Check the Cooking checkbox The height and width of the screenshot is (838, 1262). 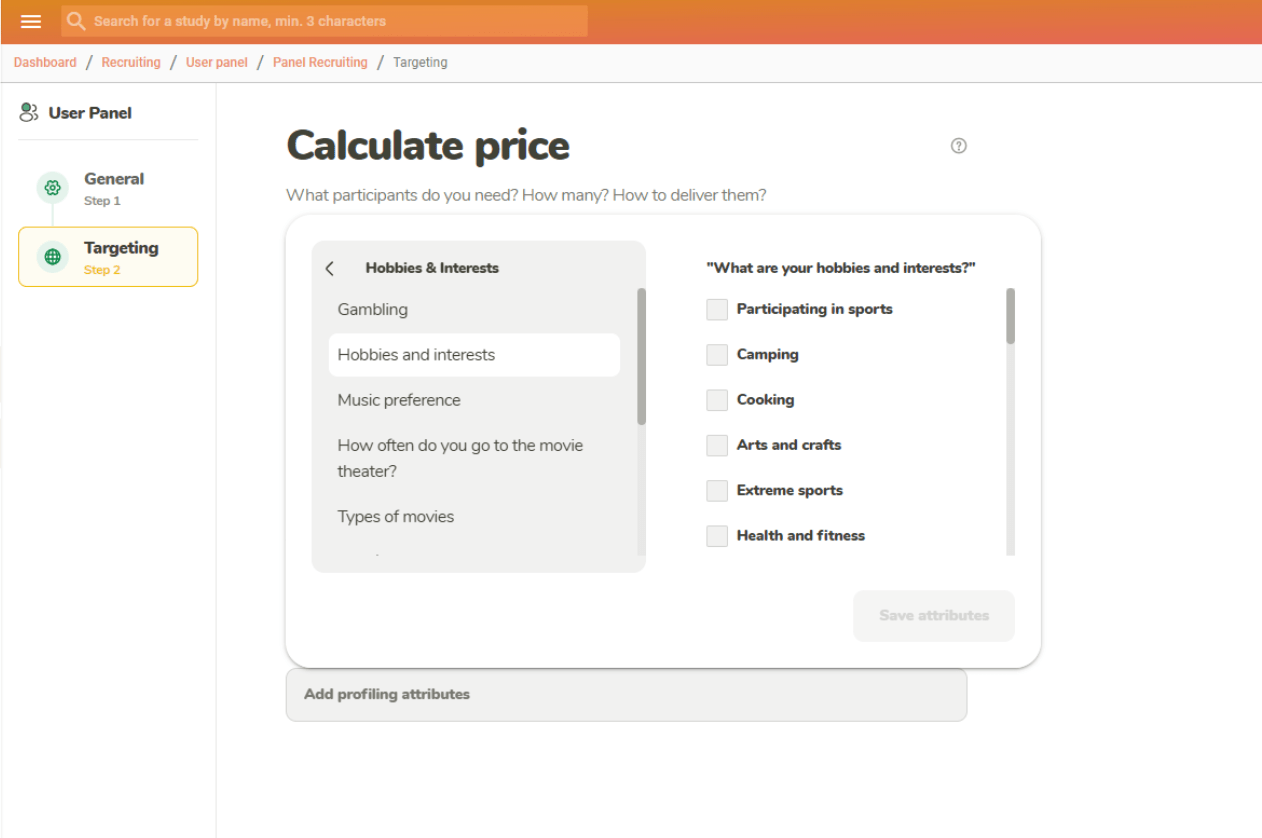click(x=717, y=399)
